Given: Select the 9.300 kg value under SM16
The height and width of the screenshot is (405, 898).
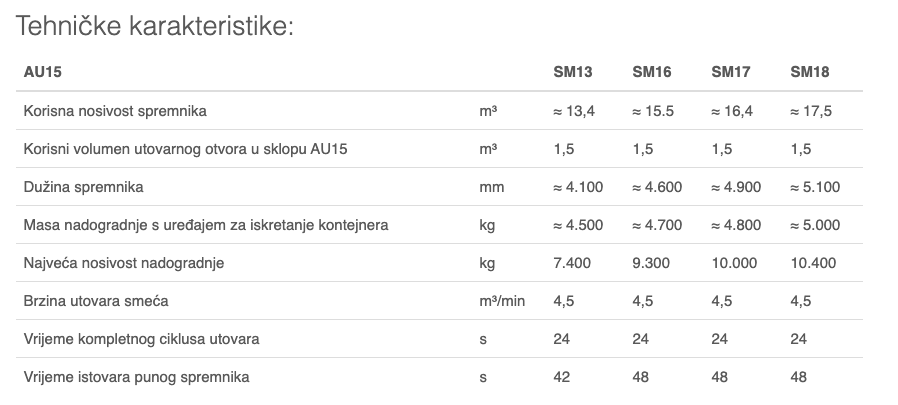Looking at the screenshot, I should point(651,263).
